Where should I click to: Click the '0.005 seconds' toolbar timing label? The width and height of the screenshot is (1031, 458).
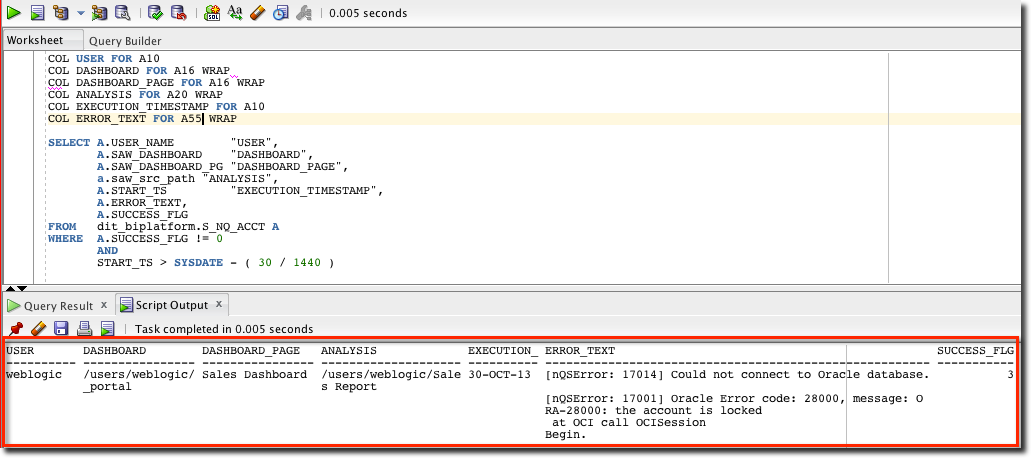pyautogui.click(x=368, y=13)
